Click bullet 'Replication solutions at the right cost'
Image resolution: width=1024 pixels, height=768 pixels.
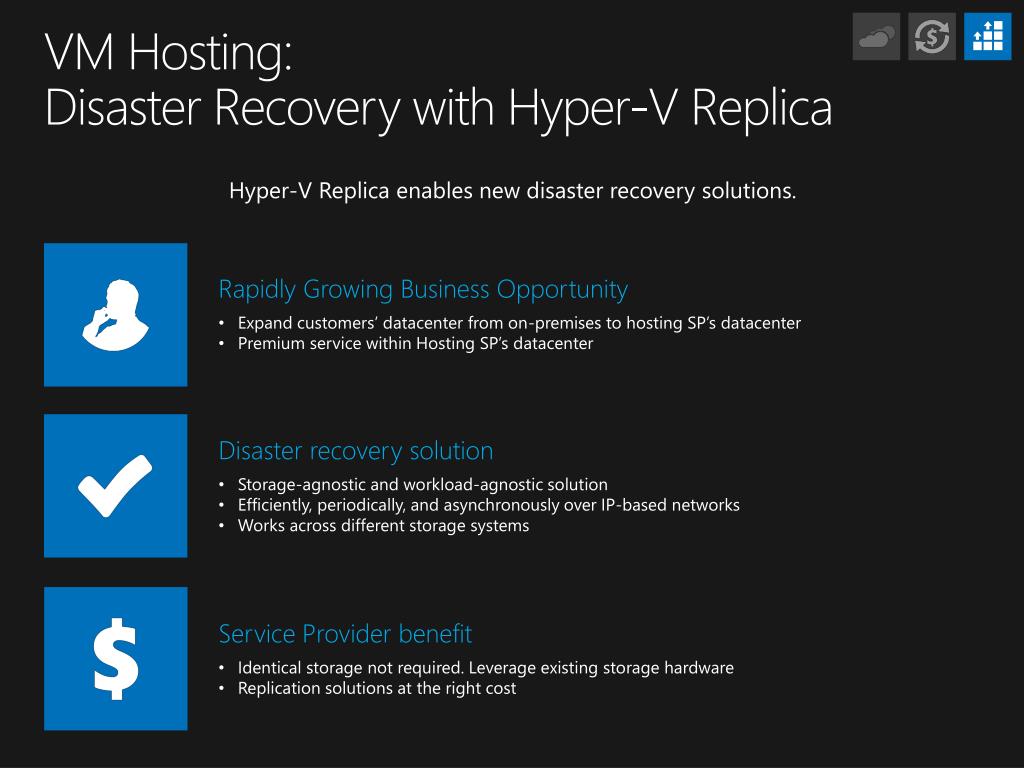(x=377, y=688)
